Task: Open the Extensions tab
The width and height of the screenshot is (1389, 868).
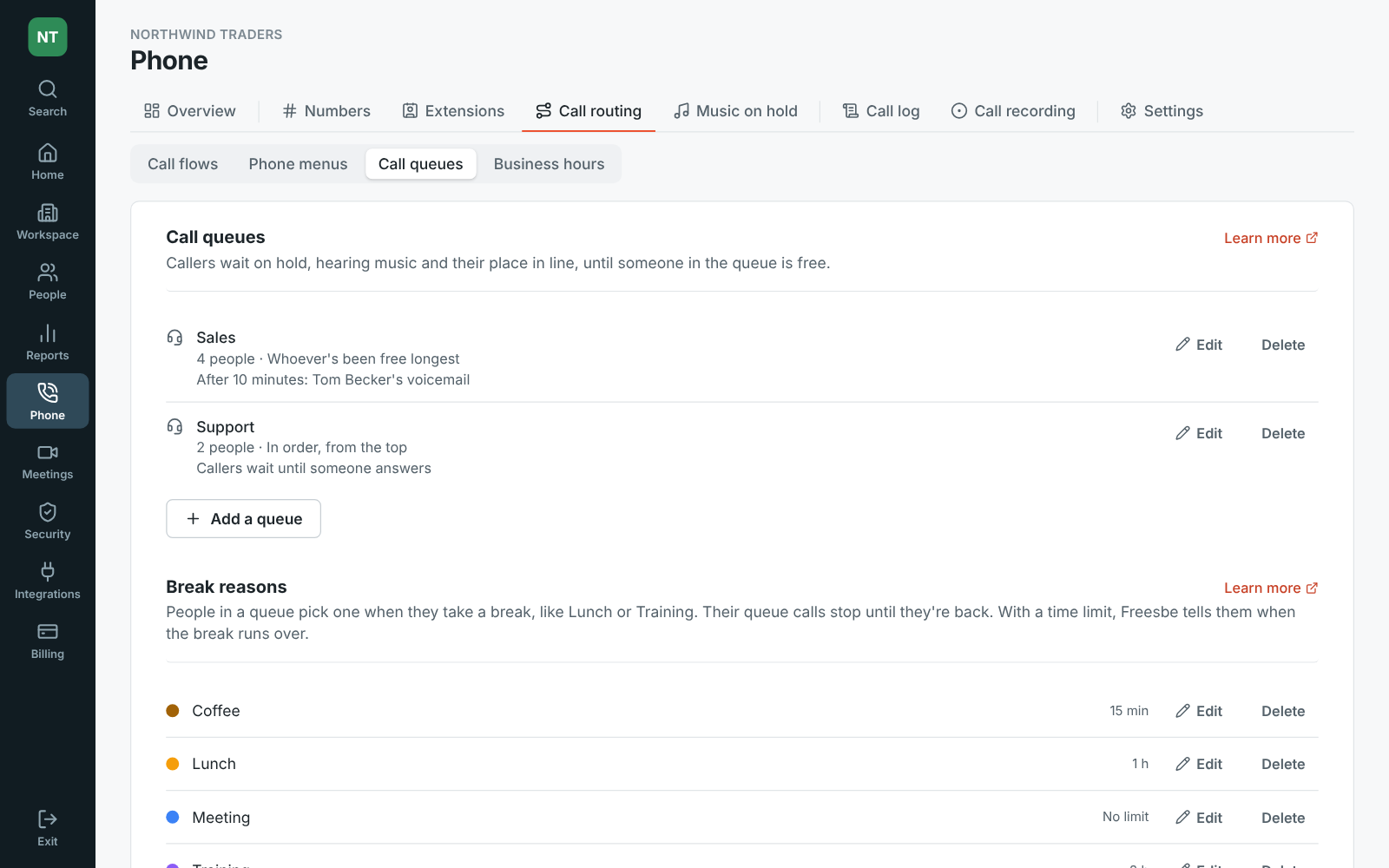Action: coord(453,111)
